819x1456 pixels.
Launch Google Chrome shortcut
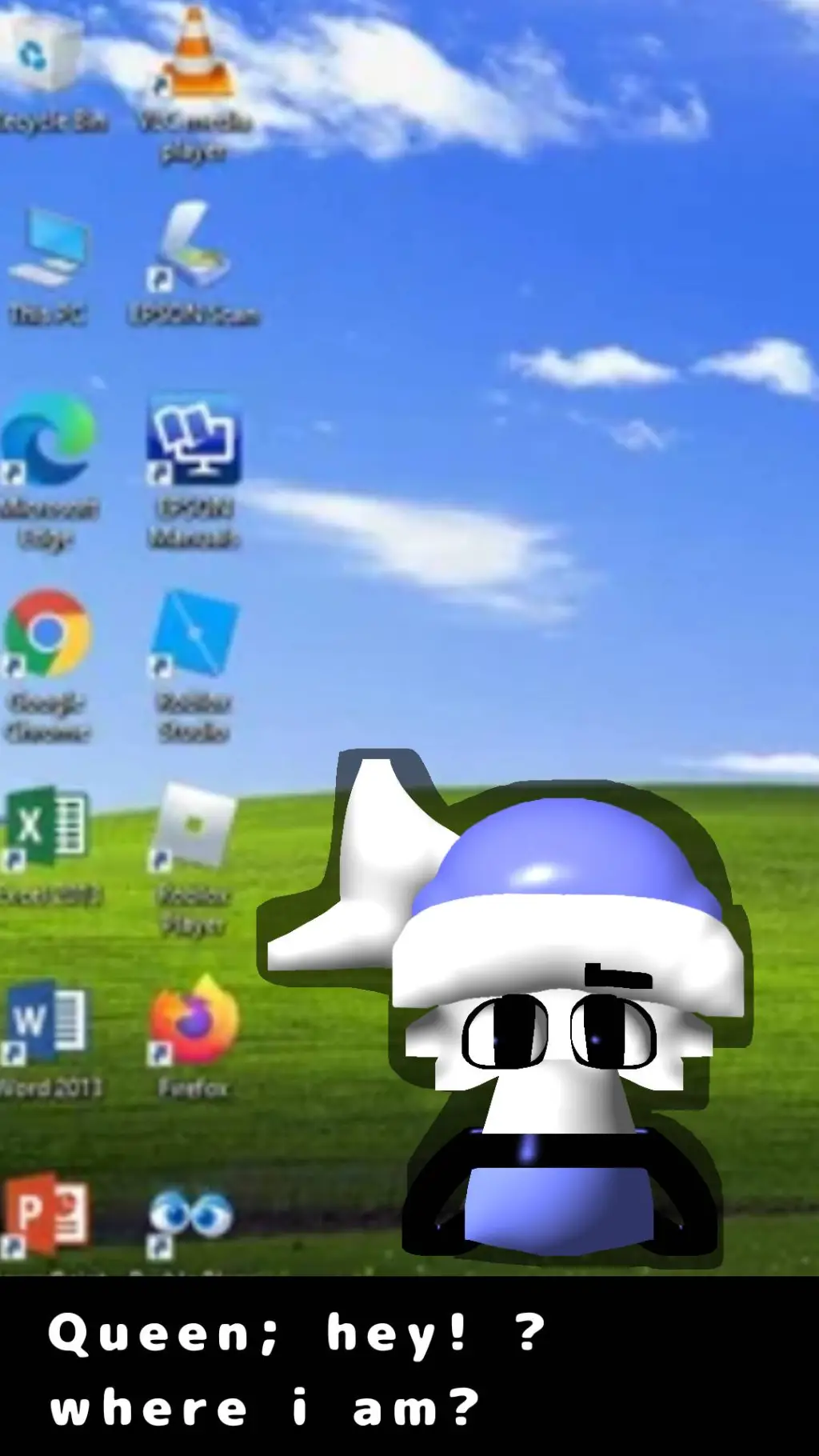pyautogui.click(x=48, y=634)
